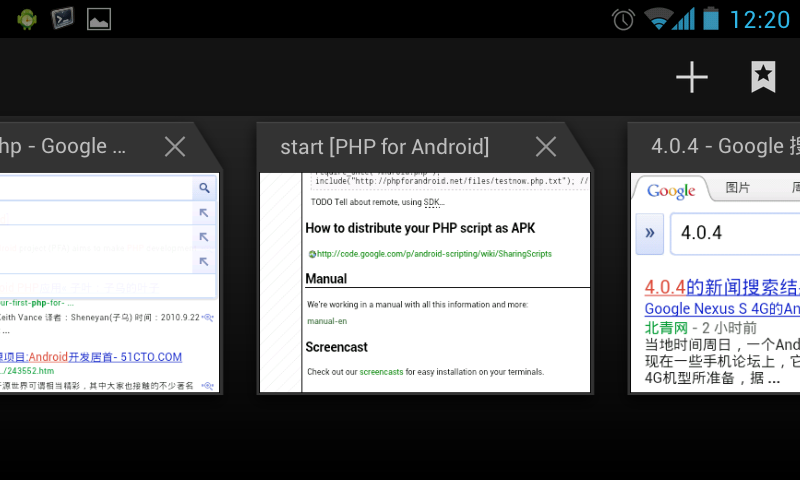This screenshot has height=480, width=800.
Task: Tap the green Android notification icon
Action: [x=27, y=19]
